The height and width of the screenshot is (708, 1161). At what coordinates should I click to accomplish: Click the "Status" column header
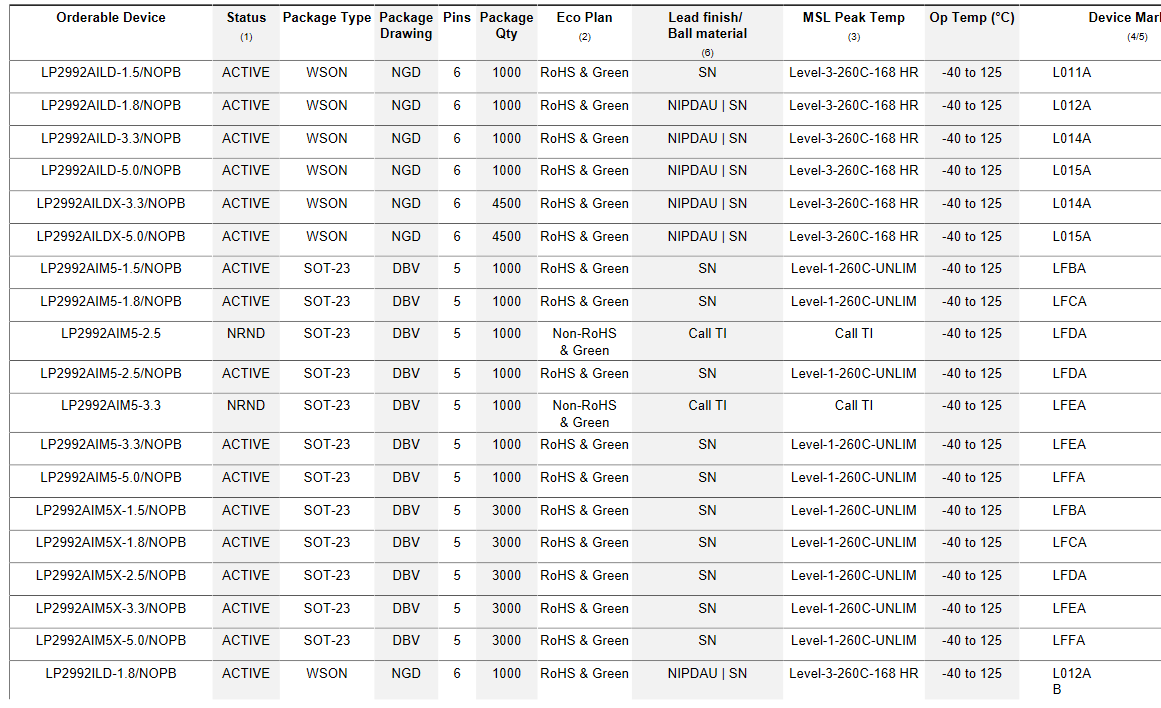(246, 18)
